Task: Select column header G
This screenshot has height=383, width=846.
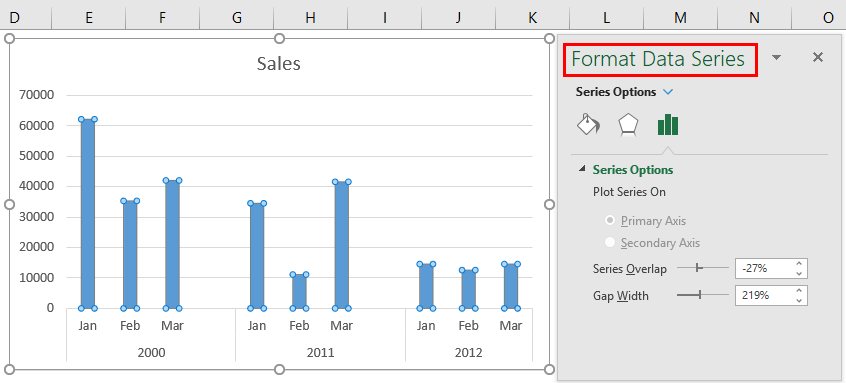Action: pyautogui.click(x=236, y=18)
